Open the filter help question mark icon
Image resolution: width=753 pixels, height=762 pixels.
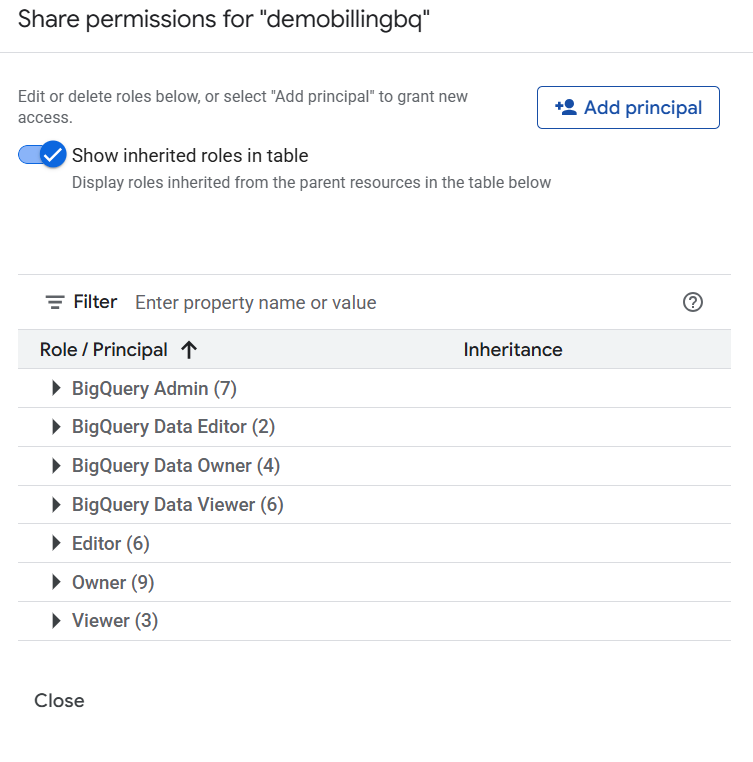(x=693, y=302)
